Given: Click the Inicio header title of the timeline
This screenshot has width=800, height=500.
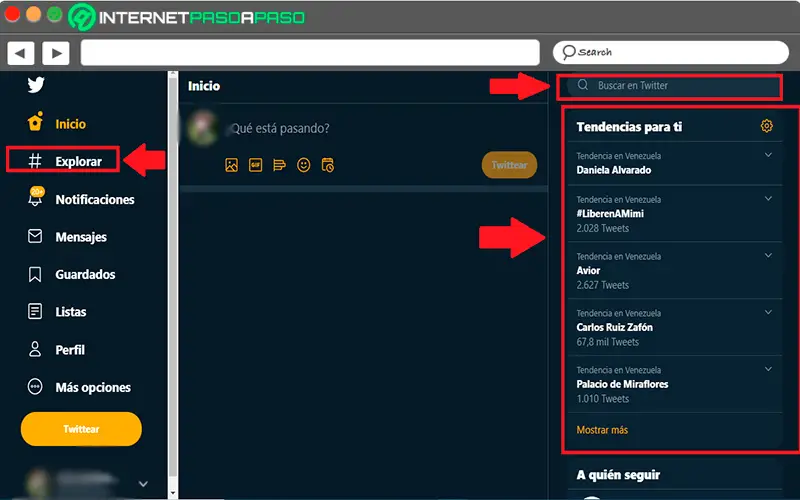Looking at the screenshot, I should pos(204,86).
